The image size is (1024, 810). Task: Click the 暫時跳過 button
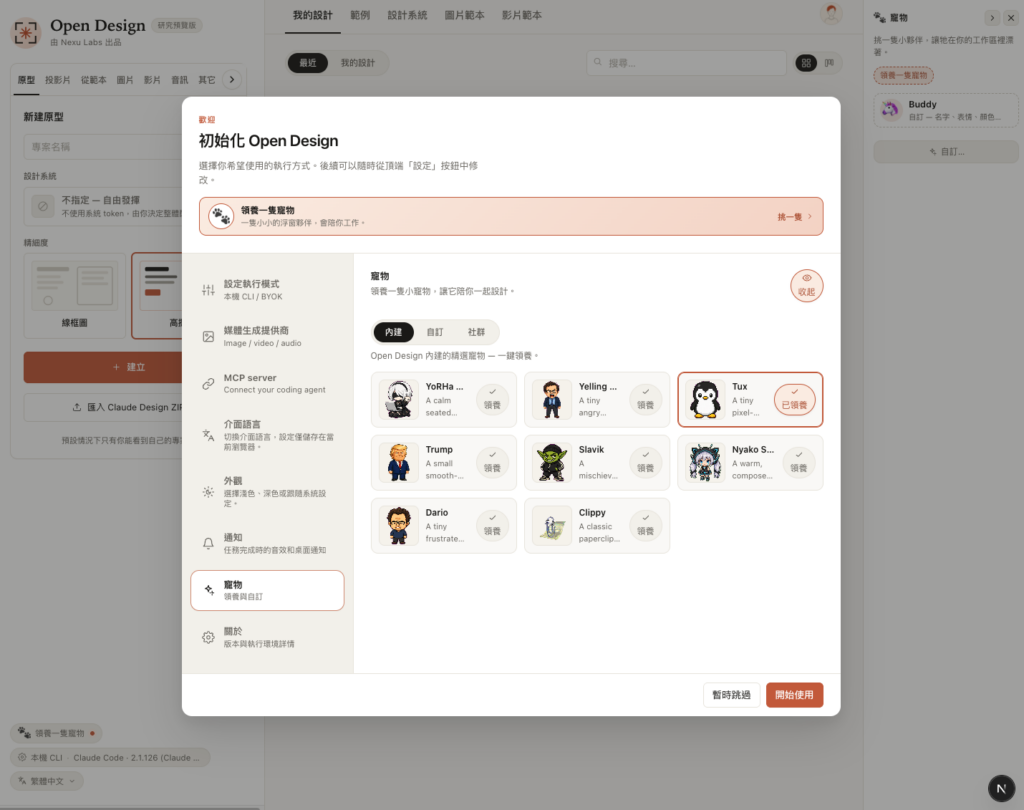[731, 694]
